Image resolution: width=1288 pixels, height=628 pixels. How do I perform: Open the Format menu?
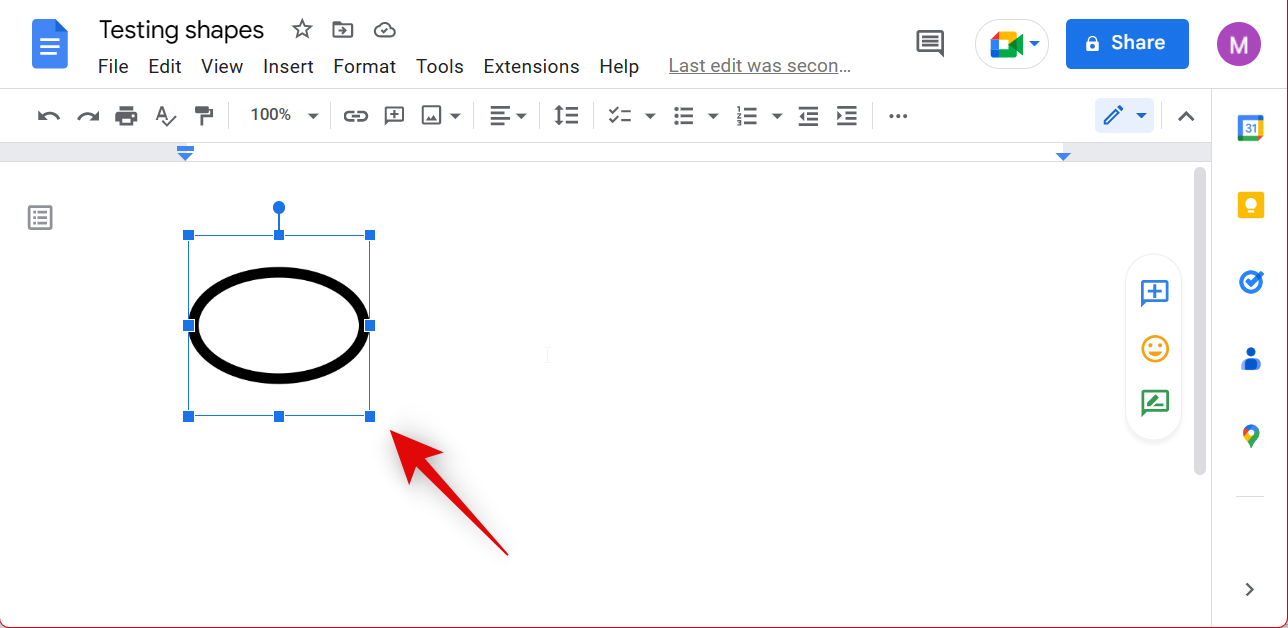coord(364,67)
